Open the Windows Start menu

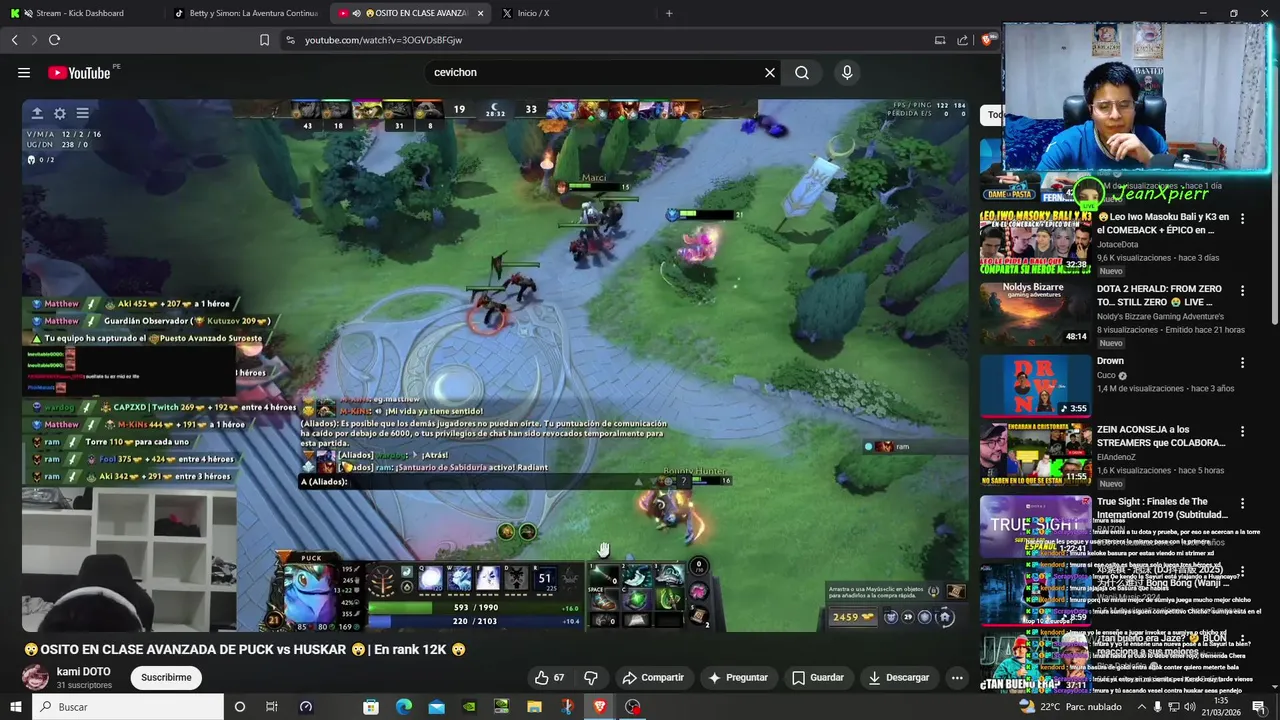(15, 707)
